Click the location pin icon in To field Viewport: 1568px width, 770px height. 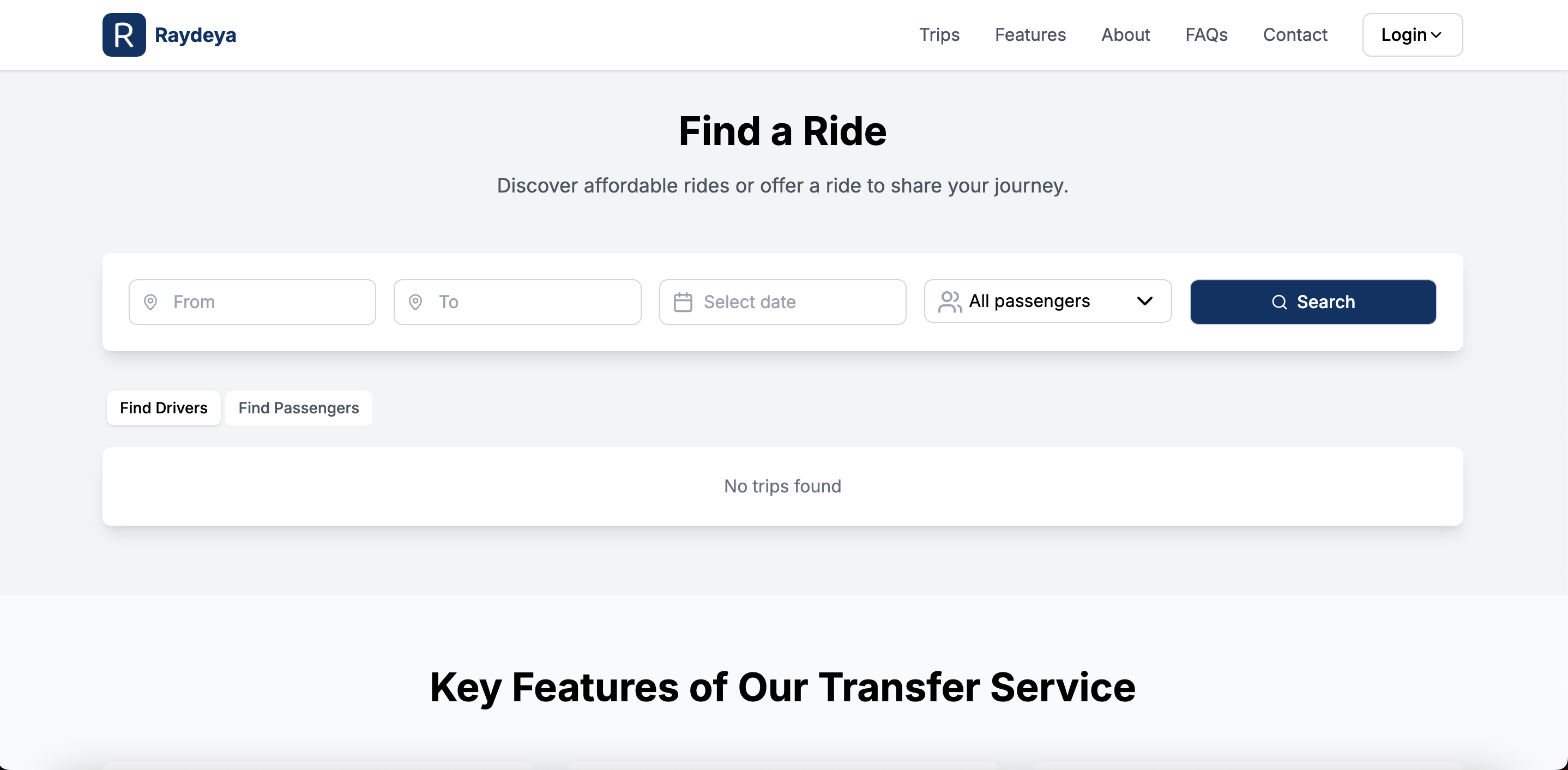coord(415,302)
